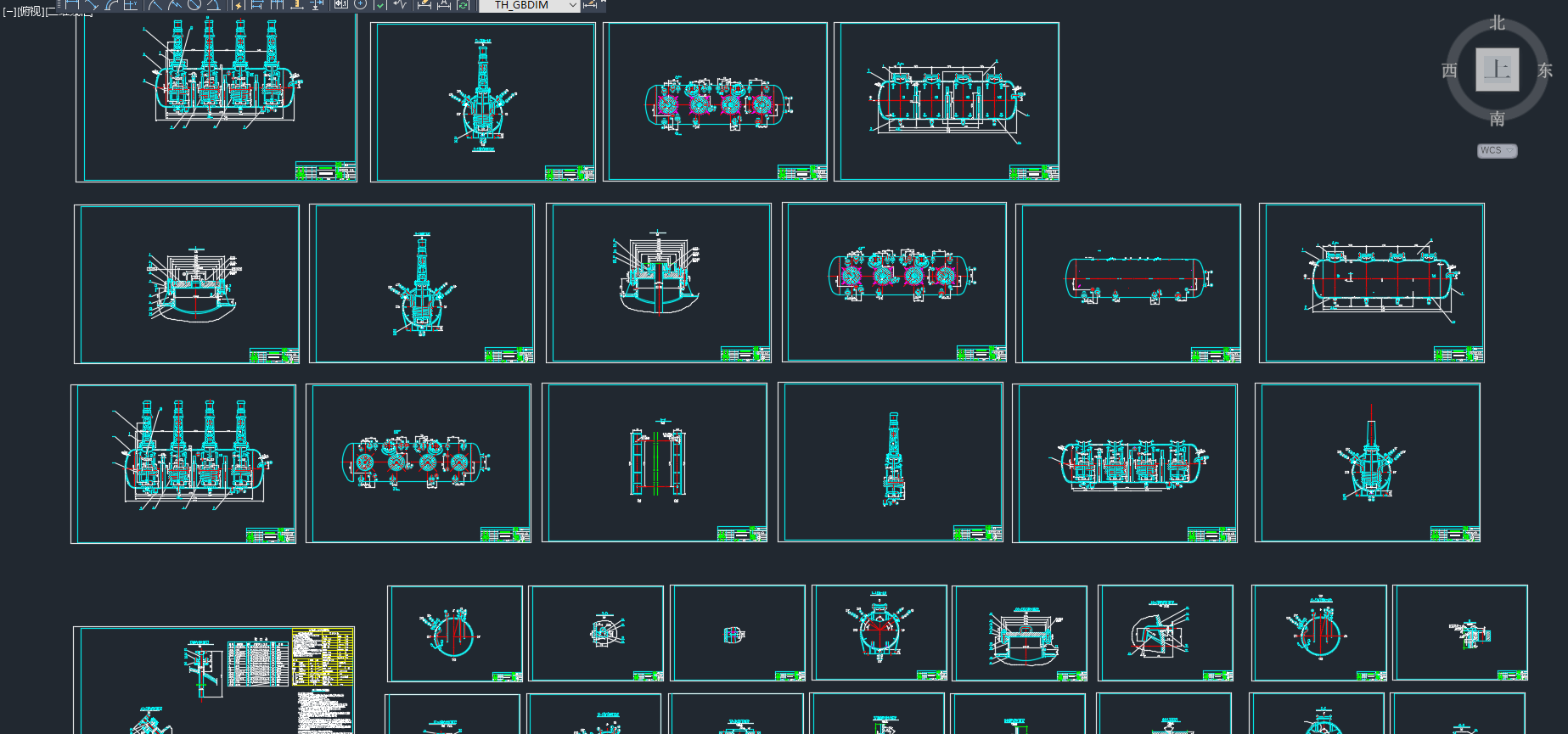Open the 俯视 view controls menu
The image size is (1568, 734).
coord(30,11)
